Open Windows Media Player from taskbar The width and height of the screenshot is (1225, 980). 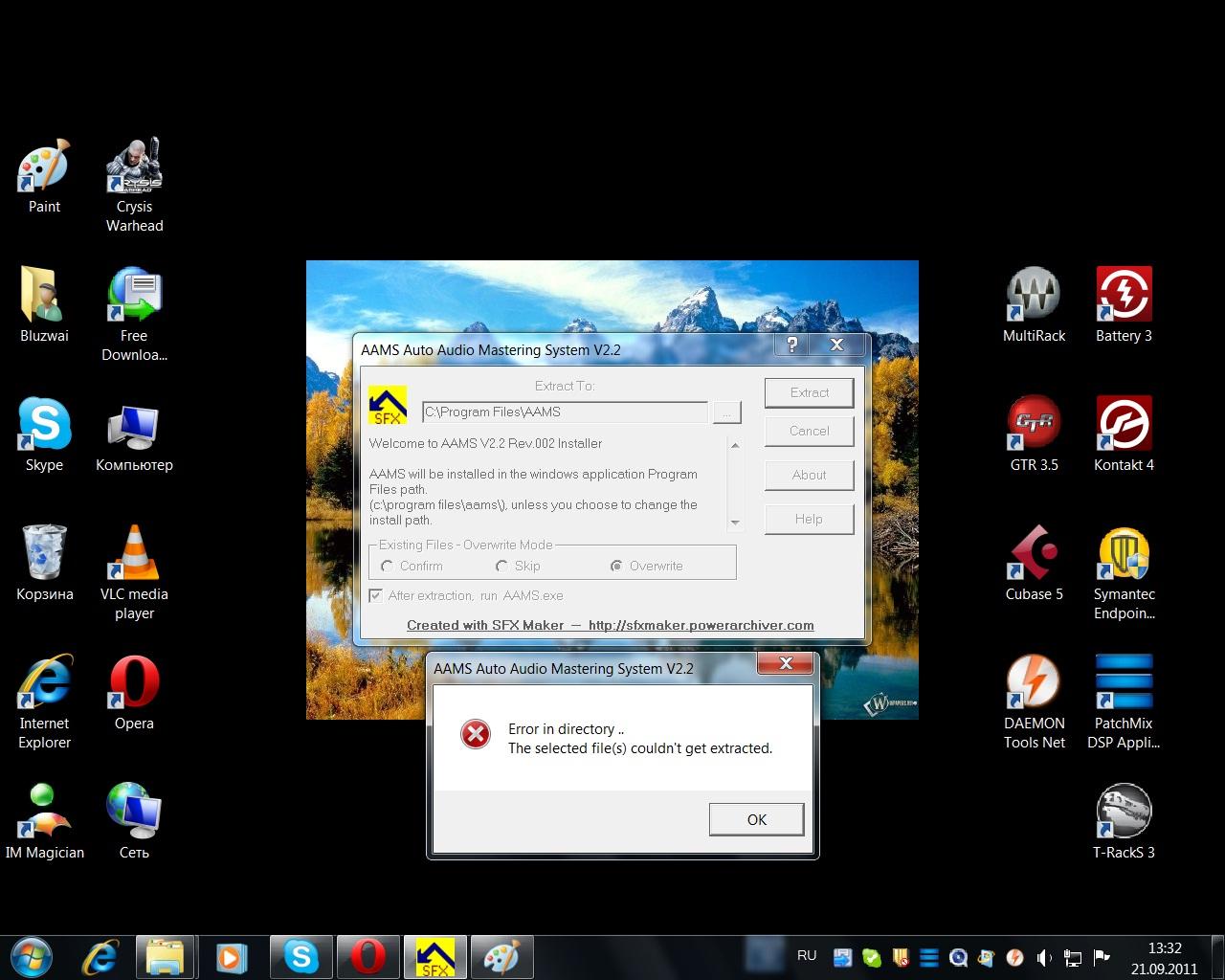pos(232,957)
